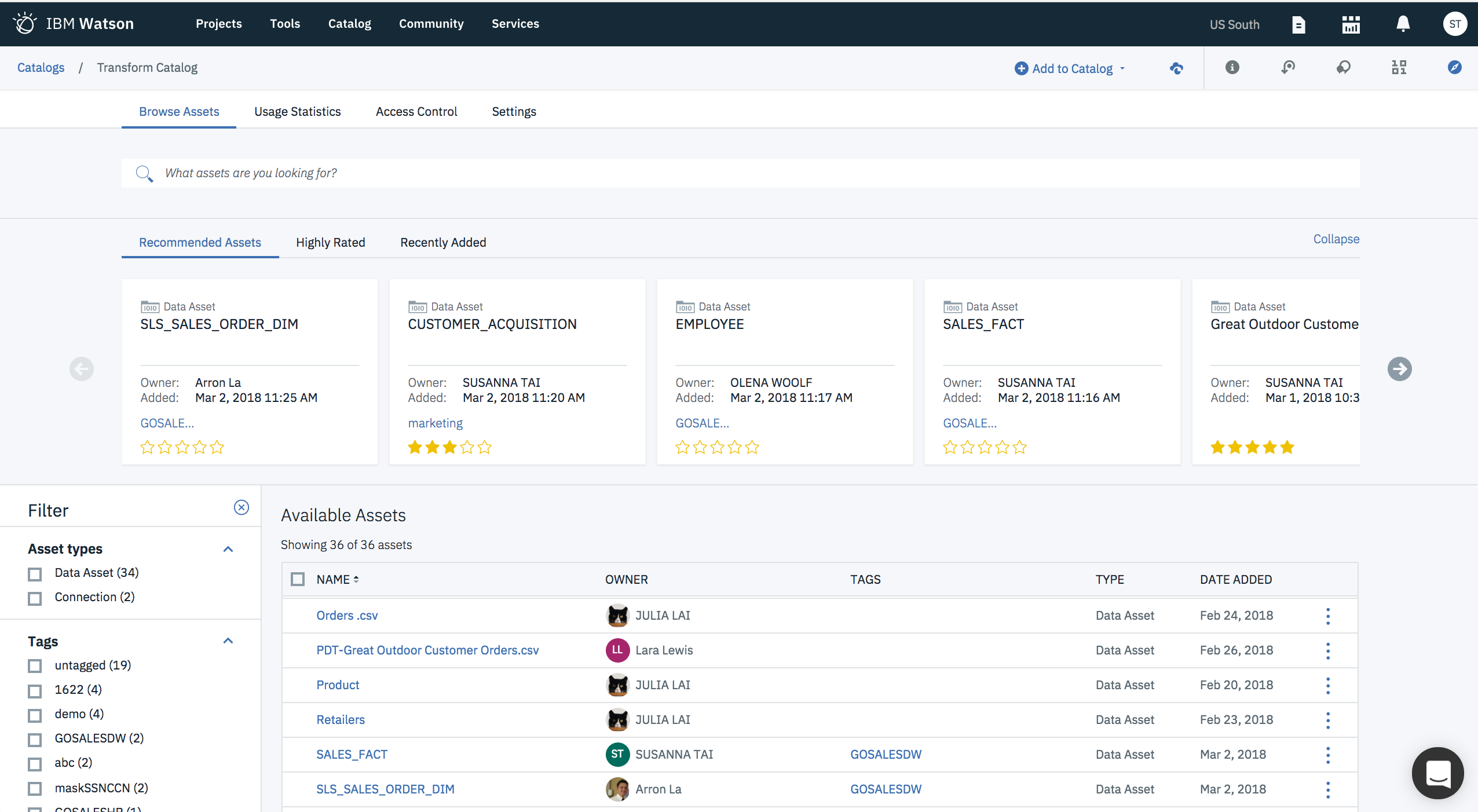Check the Data Asset (34) filter
The image size is (1478, 812).
[x=35, y=574]
